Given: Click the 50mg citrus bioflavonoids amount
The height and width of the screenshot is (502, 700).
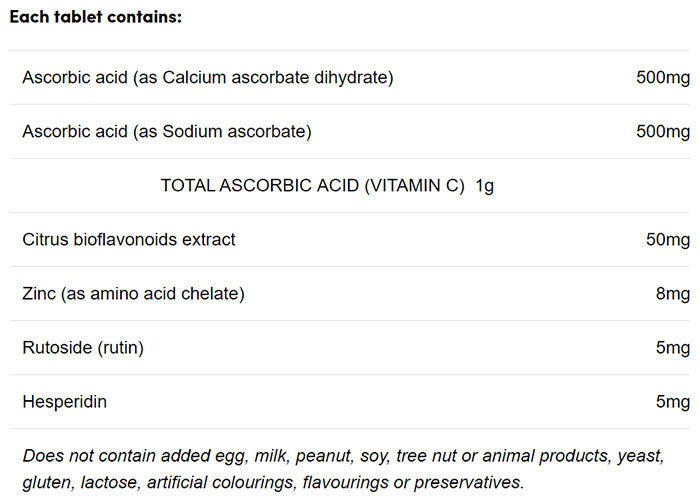Looking at the screenshot, I should (667, 239).
